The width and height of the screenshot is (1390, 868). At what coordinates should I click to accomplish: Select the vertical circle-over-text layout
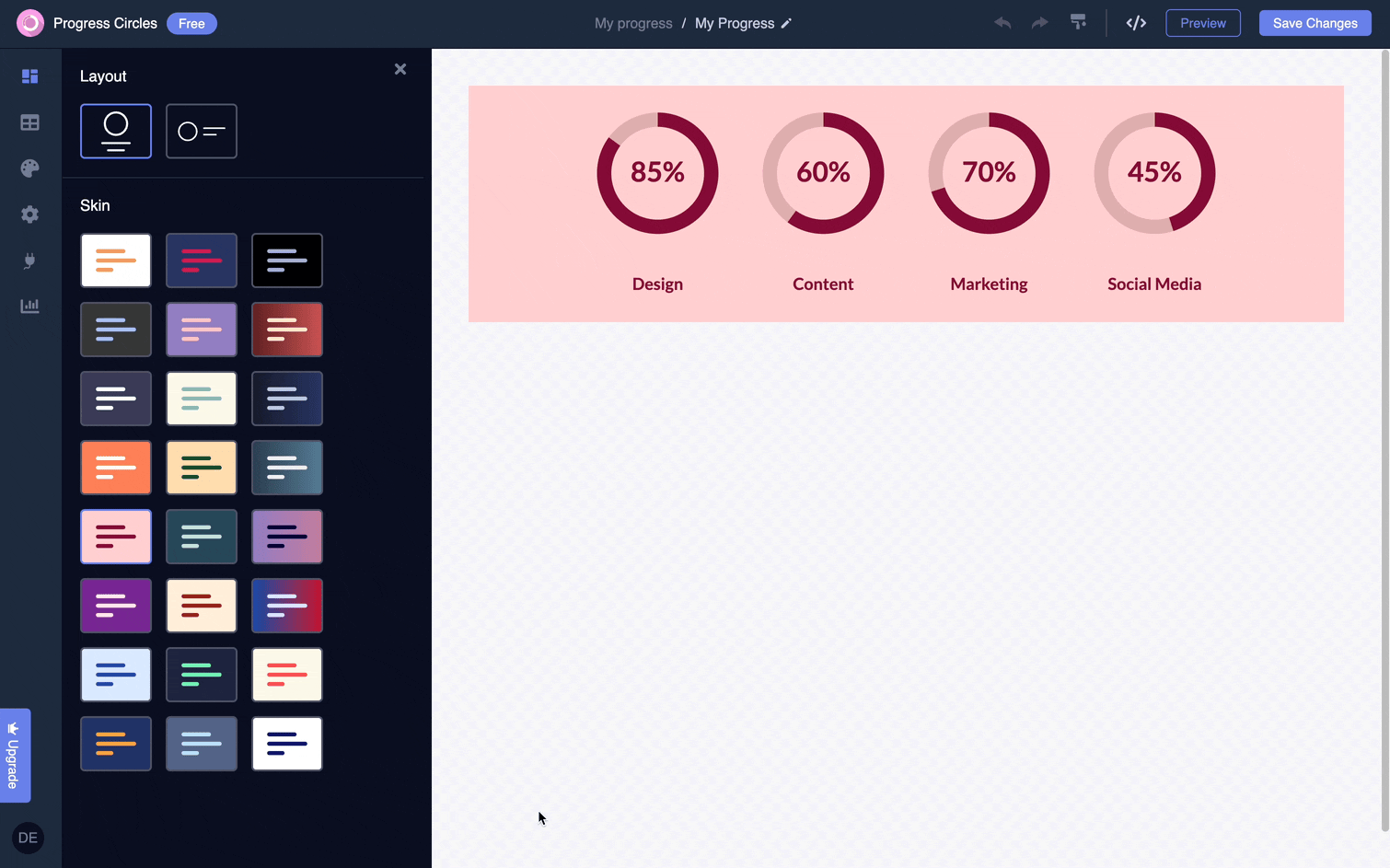(116, 131)
